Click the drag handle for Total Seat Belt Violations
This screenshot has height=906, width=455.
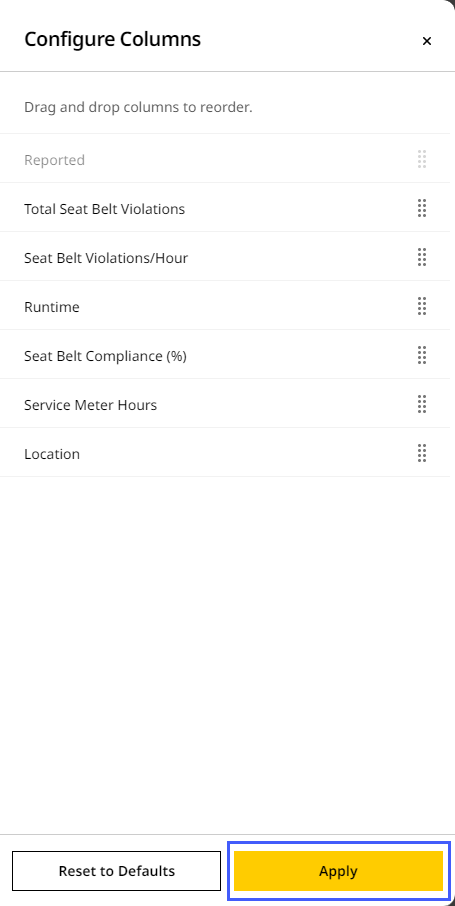(422, 208)
